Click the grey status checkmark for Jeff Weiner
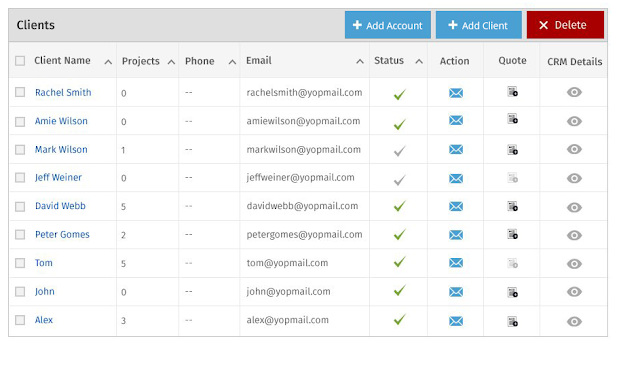This screenshot has height=368, width=640. (400, 180)
